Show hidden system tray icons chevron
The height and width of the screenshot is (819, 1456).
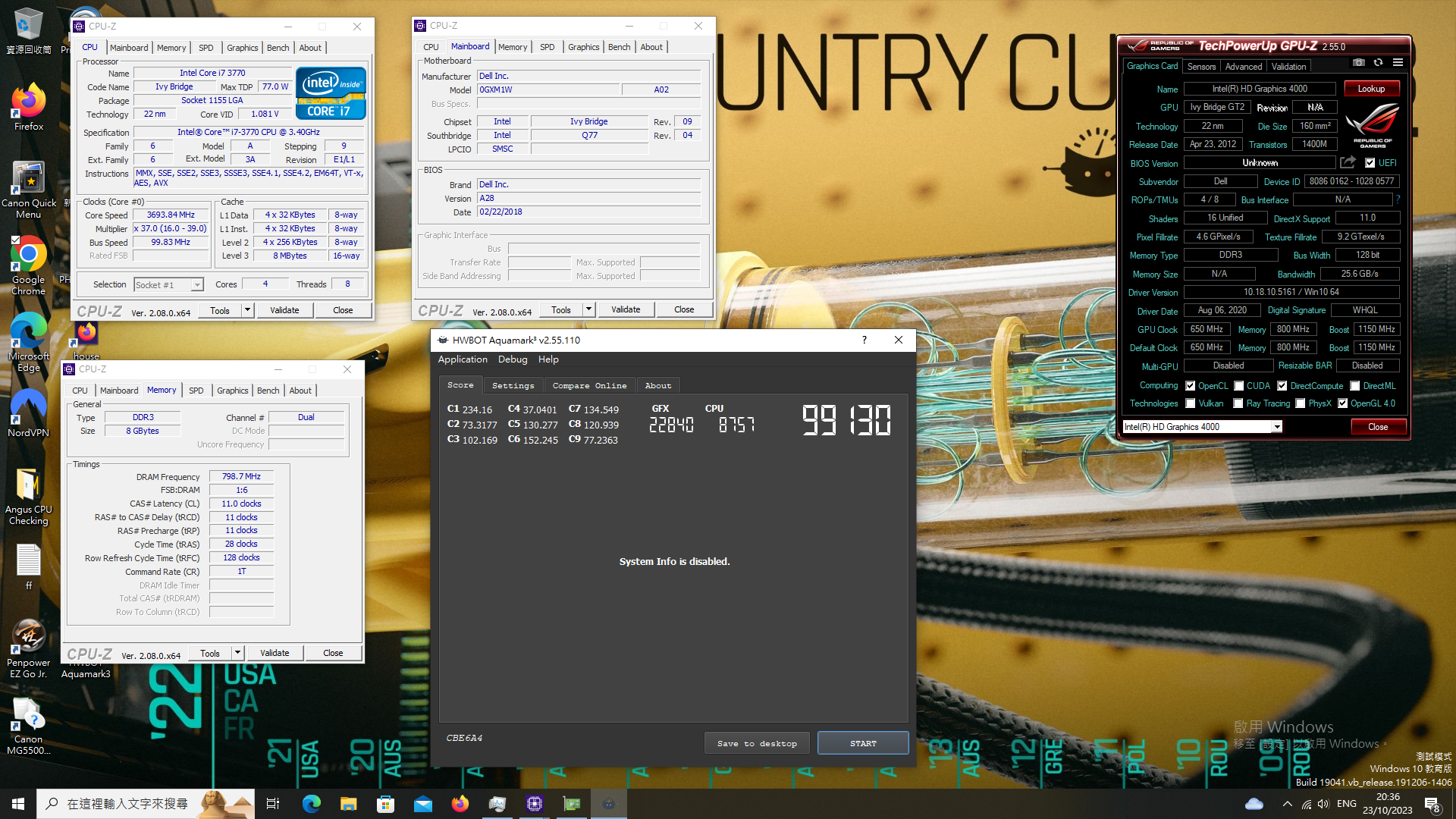[1287, 804]
